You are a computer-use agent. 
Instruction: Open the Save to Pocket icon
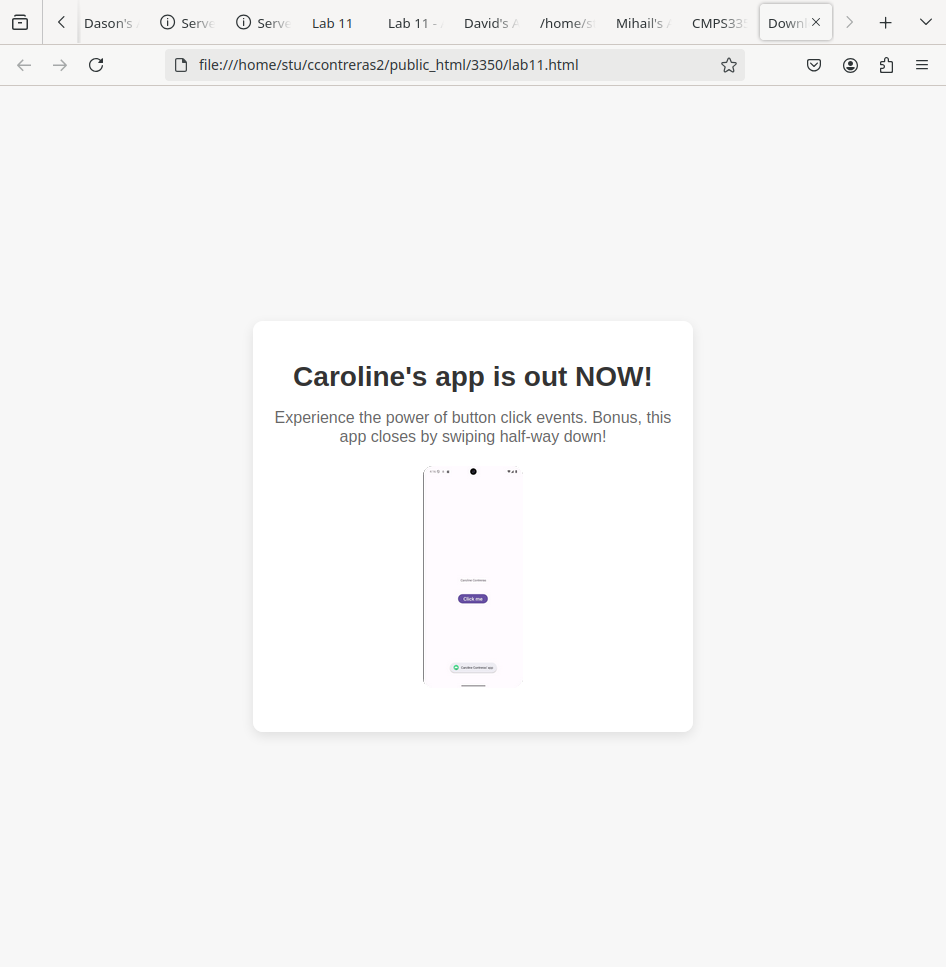(x=814, y=65)
